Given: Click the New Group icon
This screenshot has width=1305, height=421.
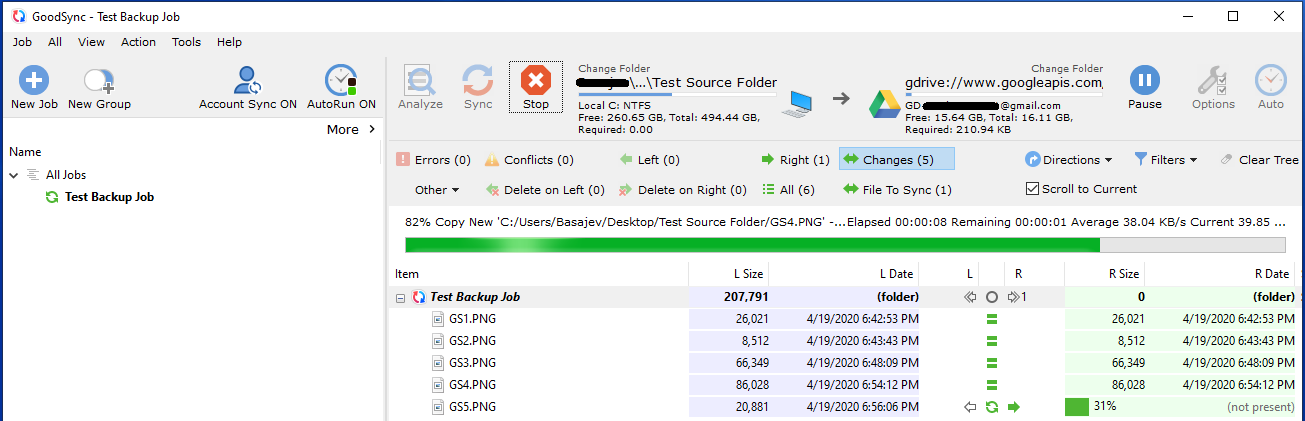Looking at the screenshot, I should 99,81.
